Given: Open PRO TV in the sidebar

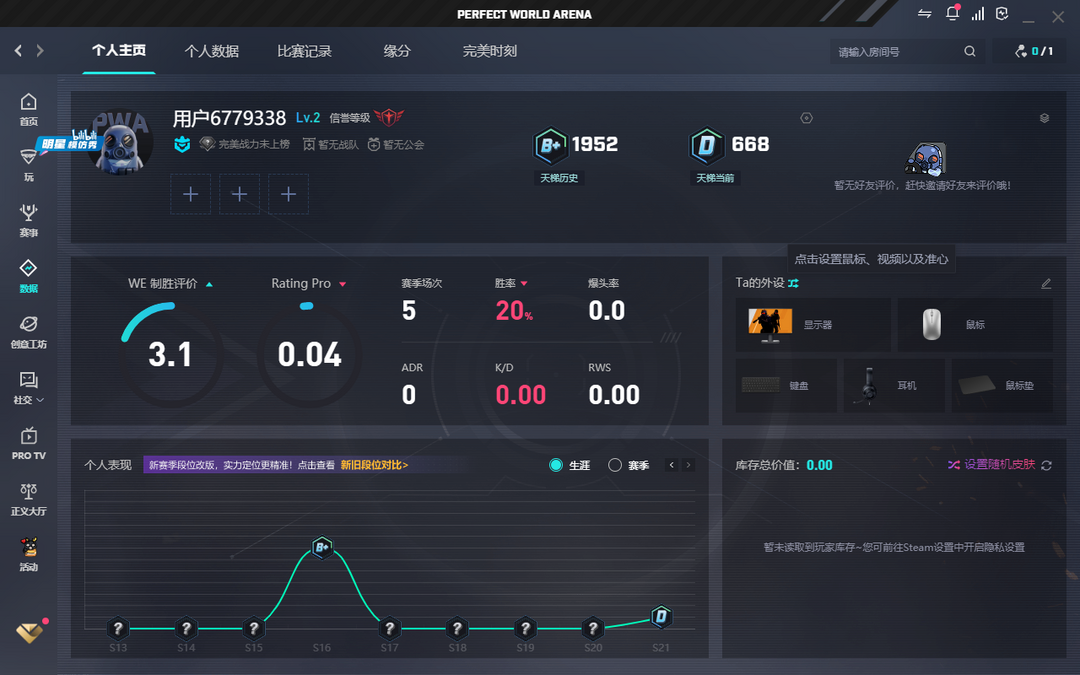Looking at the screenshot, I should [28, 444].
